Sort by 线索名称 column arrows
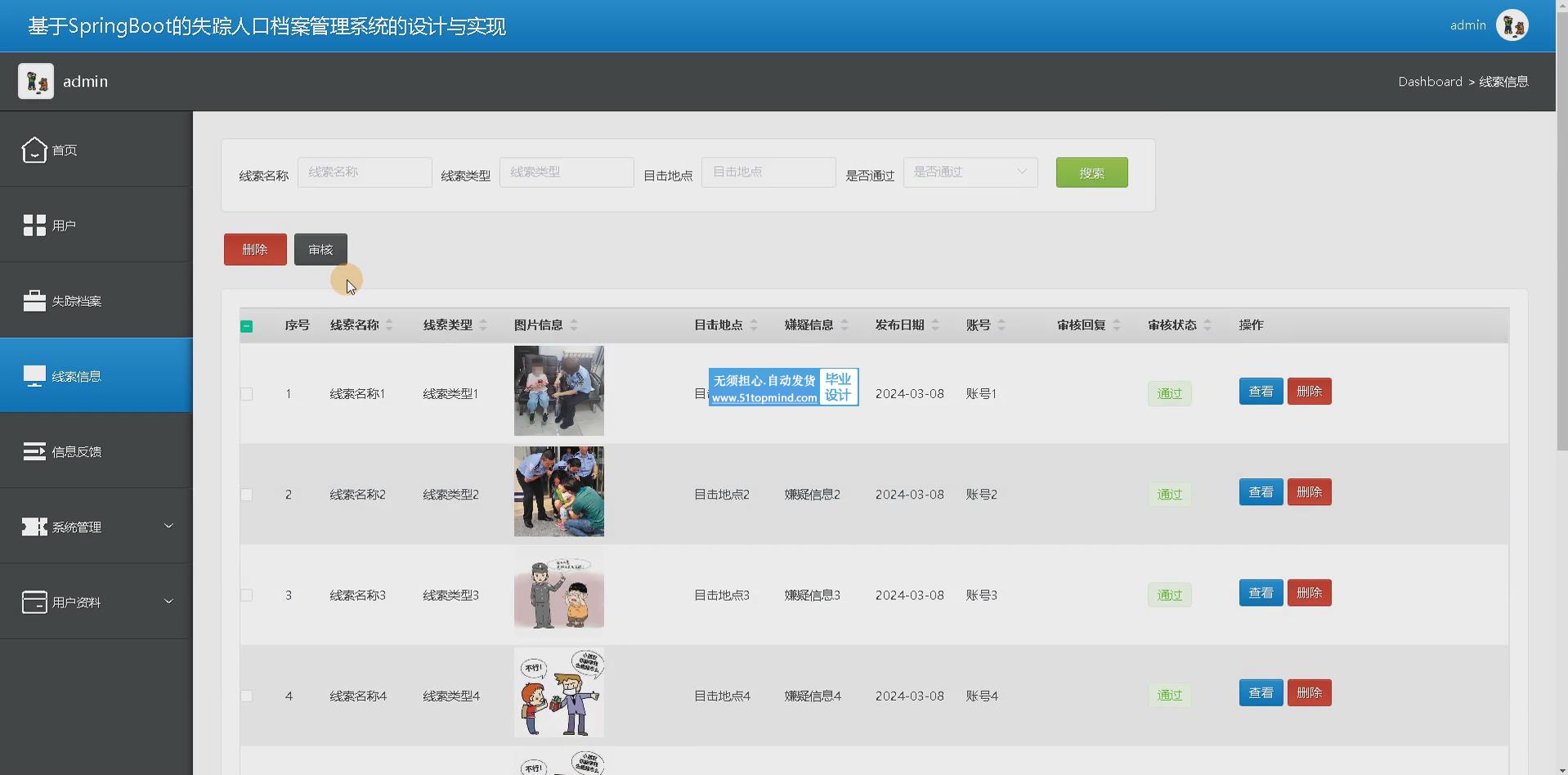The height and width of the screenshot is (775, 1568). tap(389, 325)
